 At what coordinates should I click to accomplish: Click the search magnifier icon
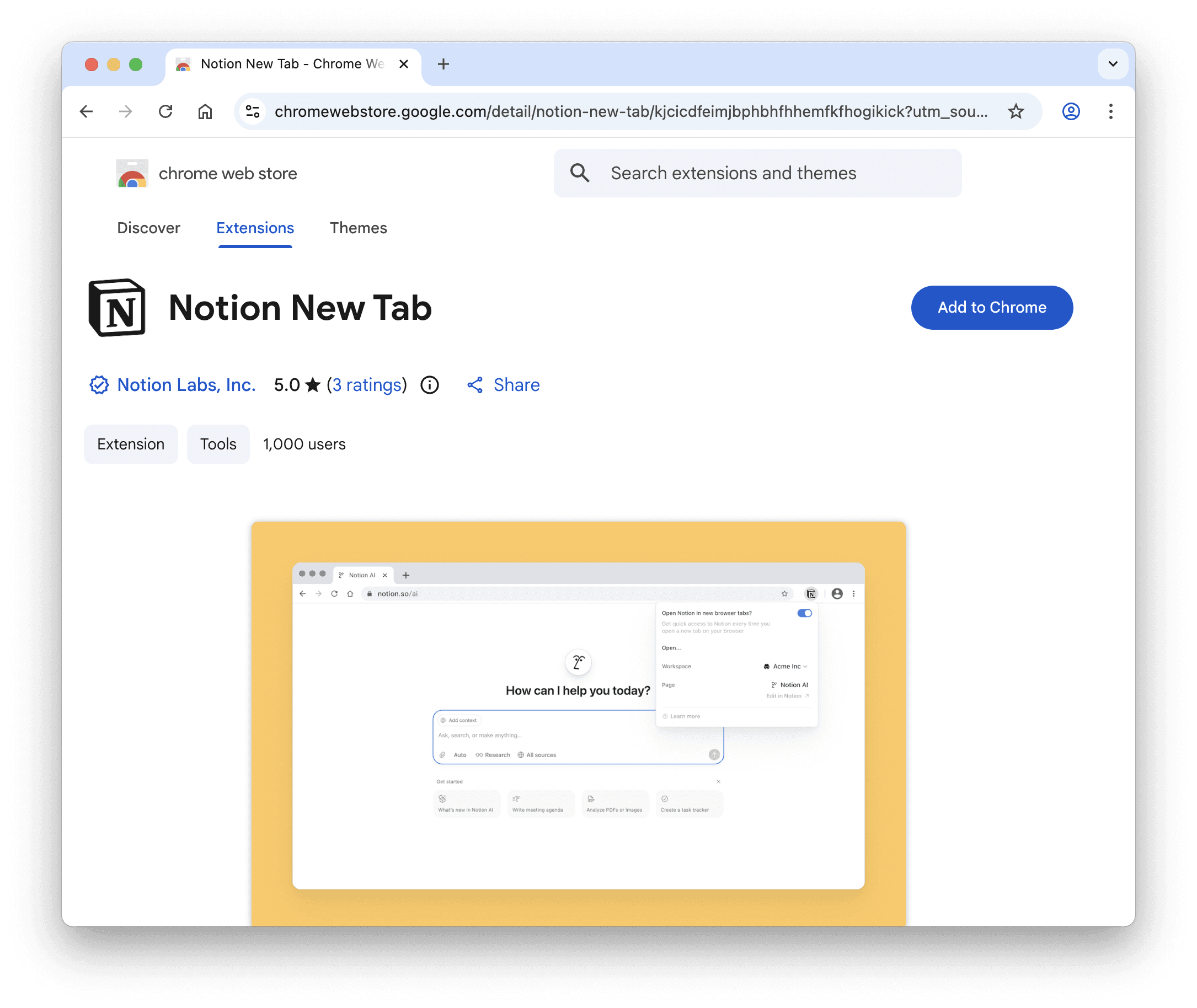pos(581,173)
